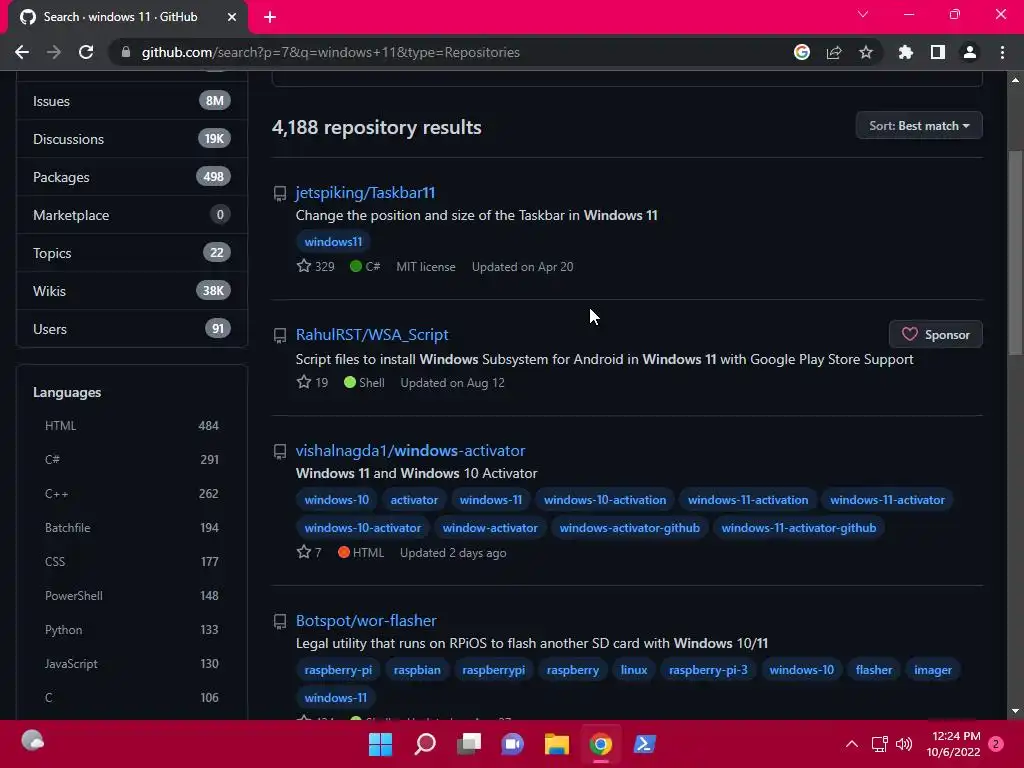Filter by CSS language
The image size is (1024, 768).
pos(132,562)
